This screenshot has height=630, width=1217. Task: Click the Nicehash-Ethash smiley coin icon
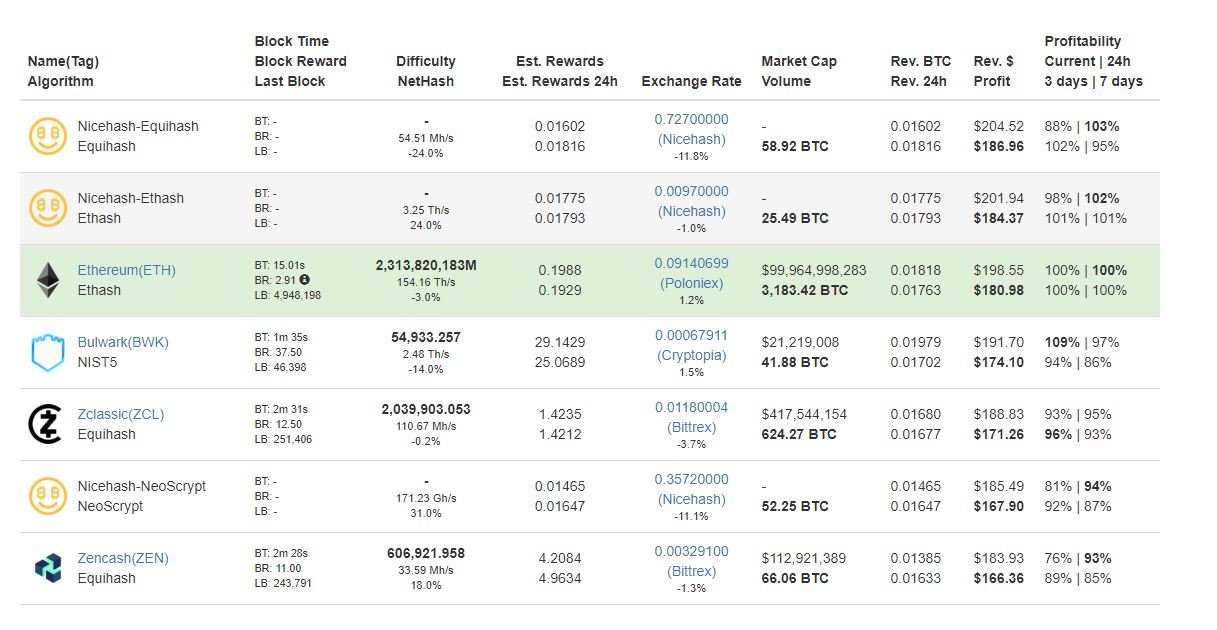click(47, 208)
